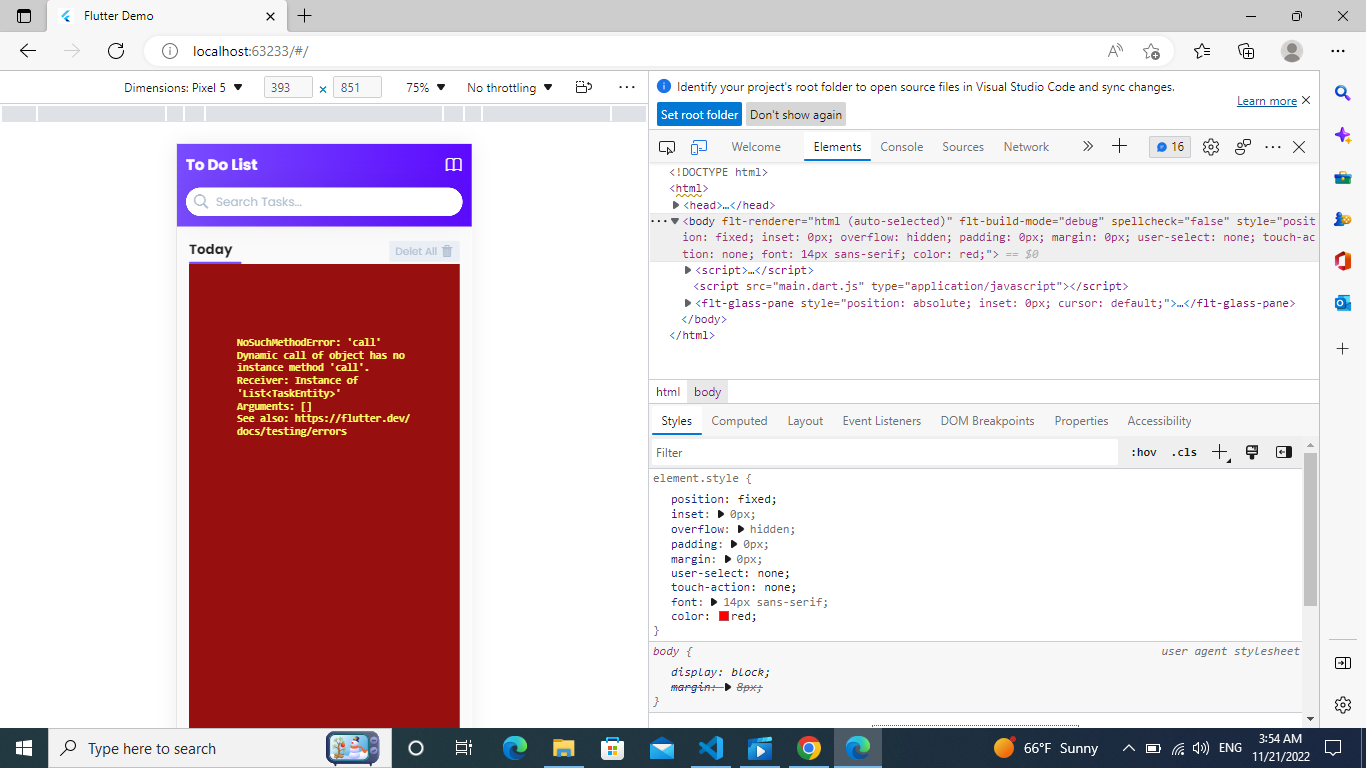Screen dimensions: 1366x768
Task: Toggle the computed styles sidebar icon
Action: click(x=1284, y=452)
